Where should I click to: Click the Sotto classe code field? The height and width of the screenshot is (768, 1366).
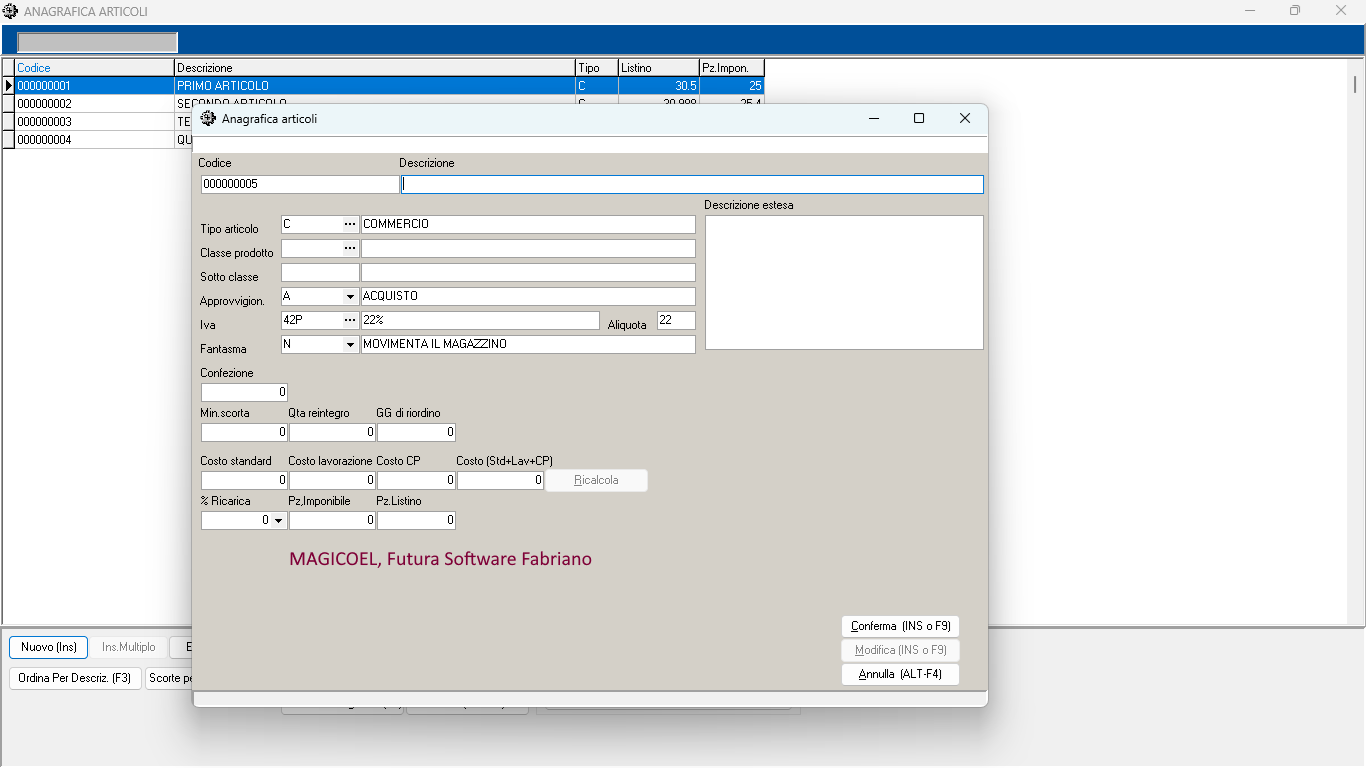coord(320,272)
